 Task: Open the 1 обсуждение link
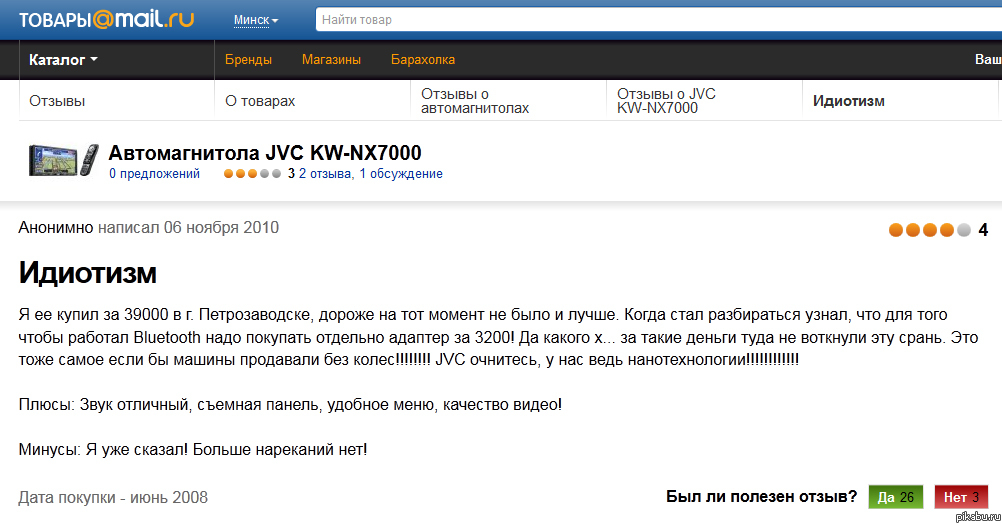tap(401, 174)
